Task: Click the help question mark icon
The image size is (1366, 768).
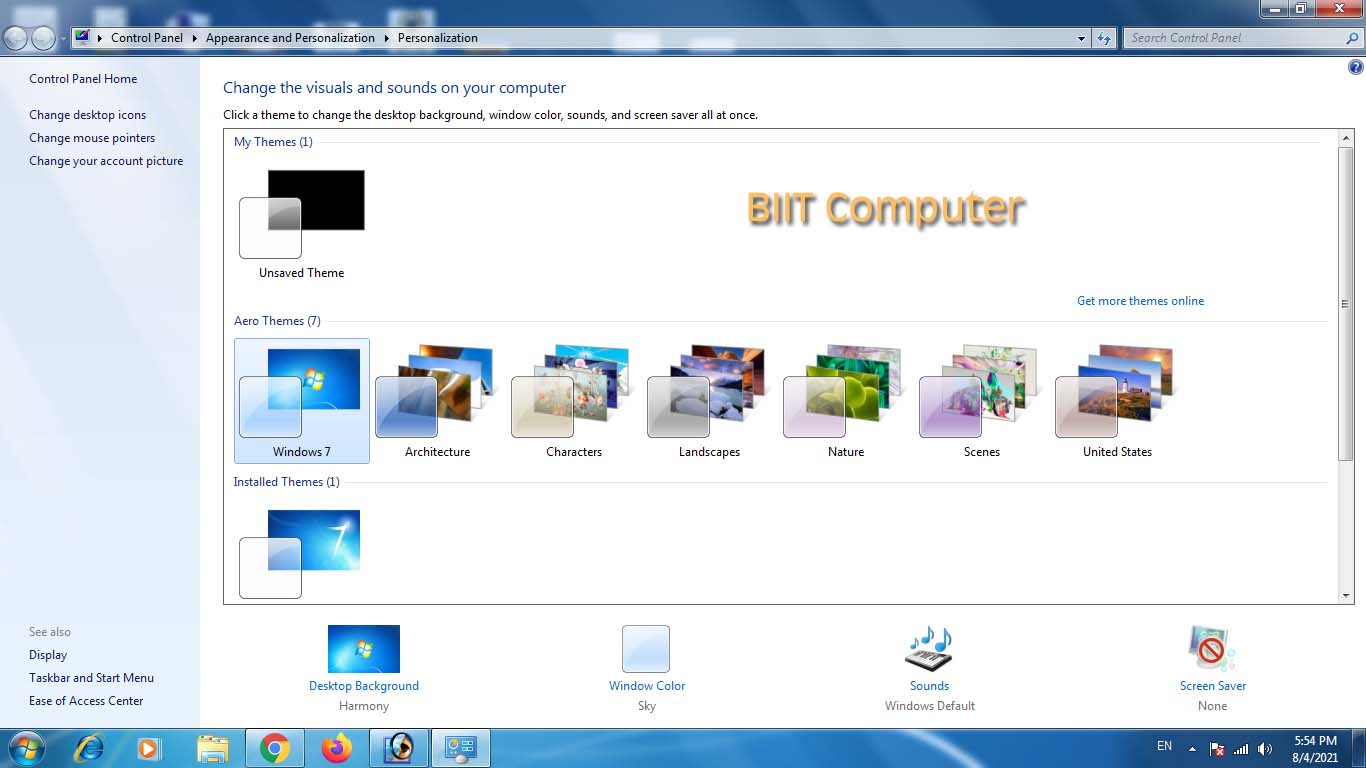Action: pos(1355,68)
